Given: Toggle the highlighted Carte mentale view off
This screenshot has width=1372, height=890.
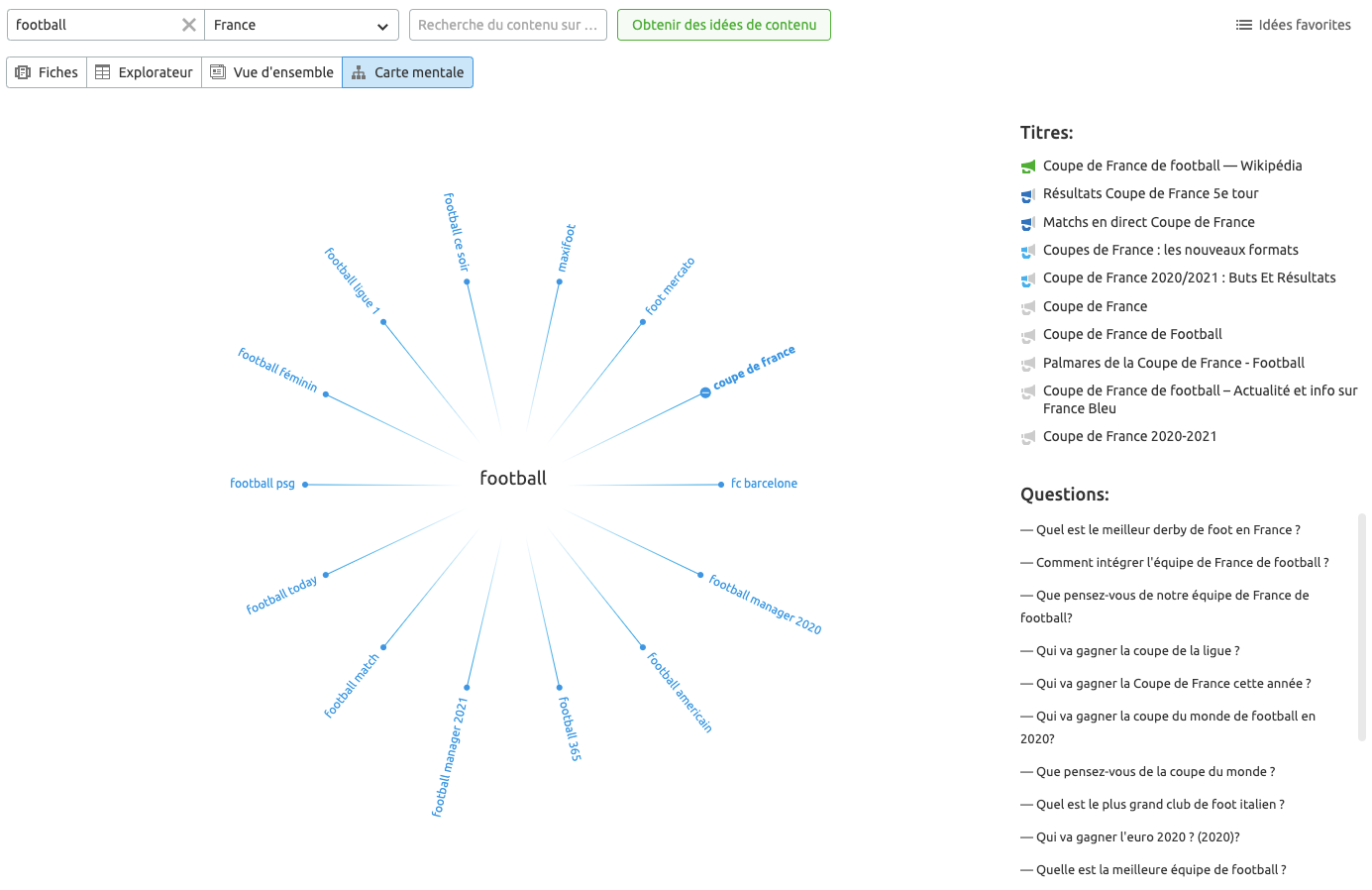Looking at the screenshot, I should (407, 71).
